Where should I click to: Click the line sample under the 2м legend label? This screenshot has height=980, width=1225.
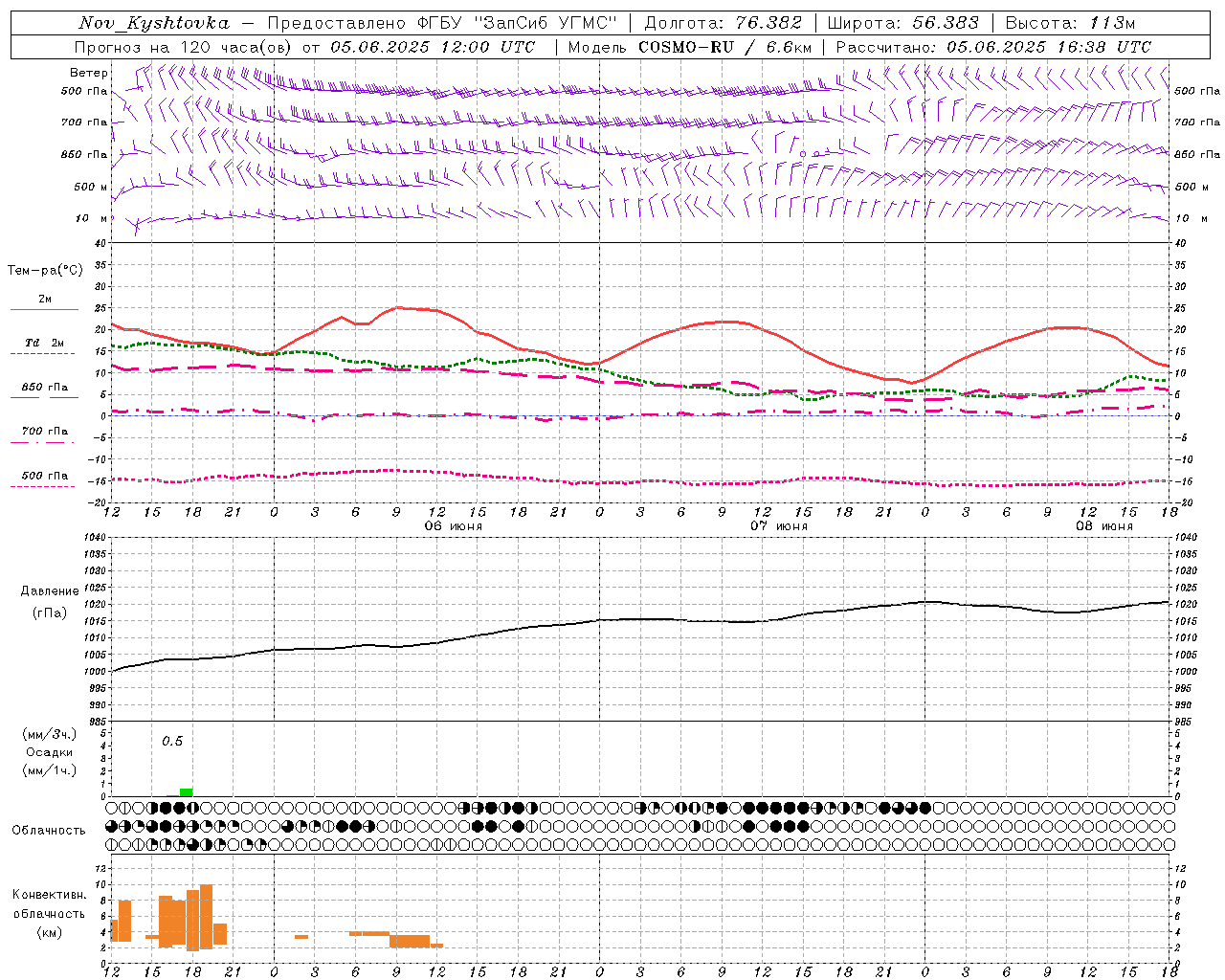[x=44, y=309]
